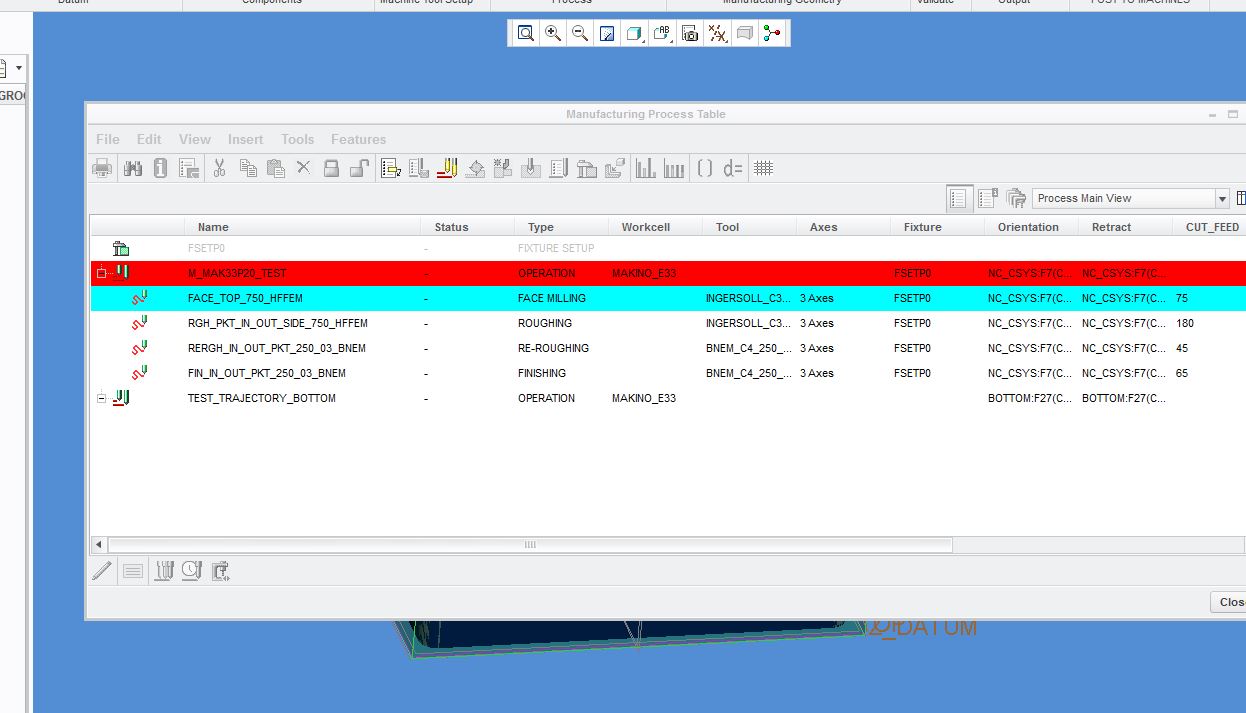Click the Refit zoom icon in graphics toolbar

pos(525,34)
